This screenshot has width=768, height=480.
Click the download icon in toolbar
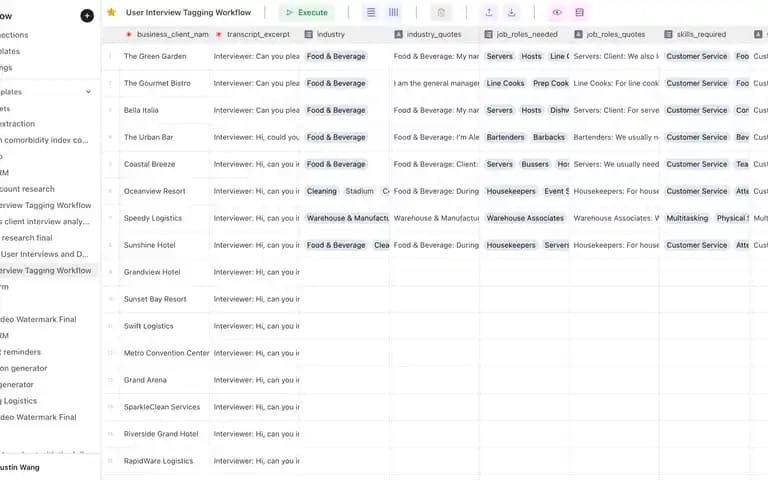(x=511, y=12)
